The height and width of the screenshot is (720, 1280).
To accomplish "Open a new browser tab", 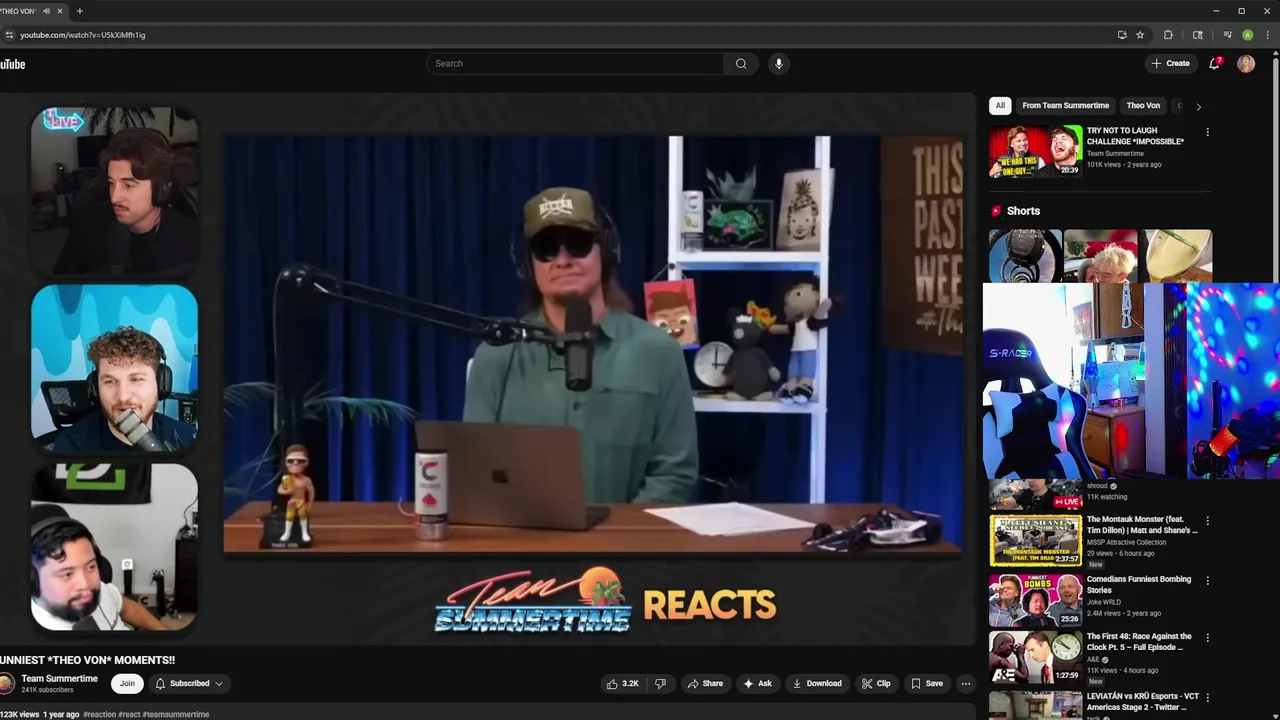I will coord(79,11).
